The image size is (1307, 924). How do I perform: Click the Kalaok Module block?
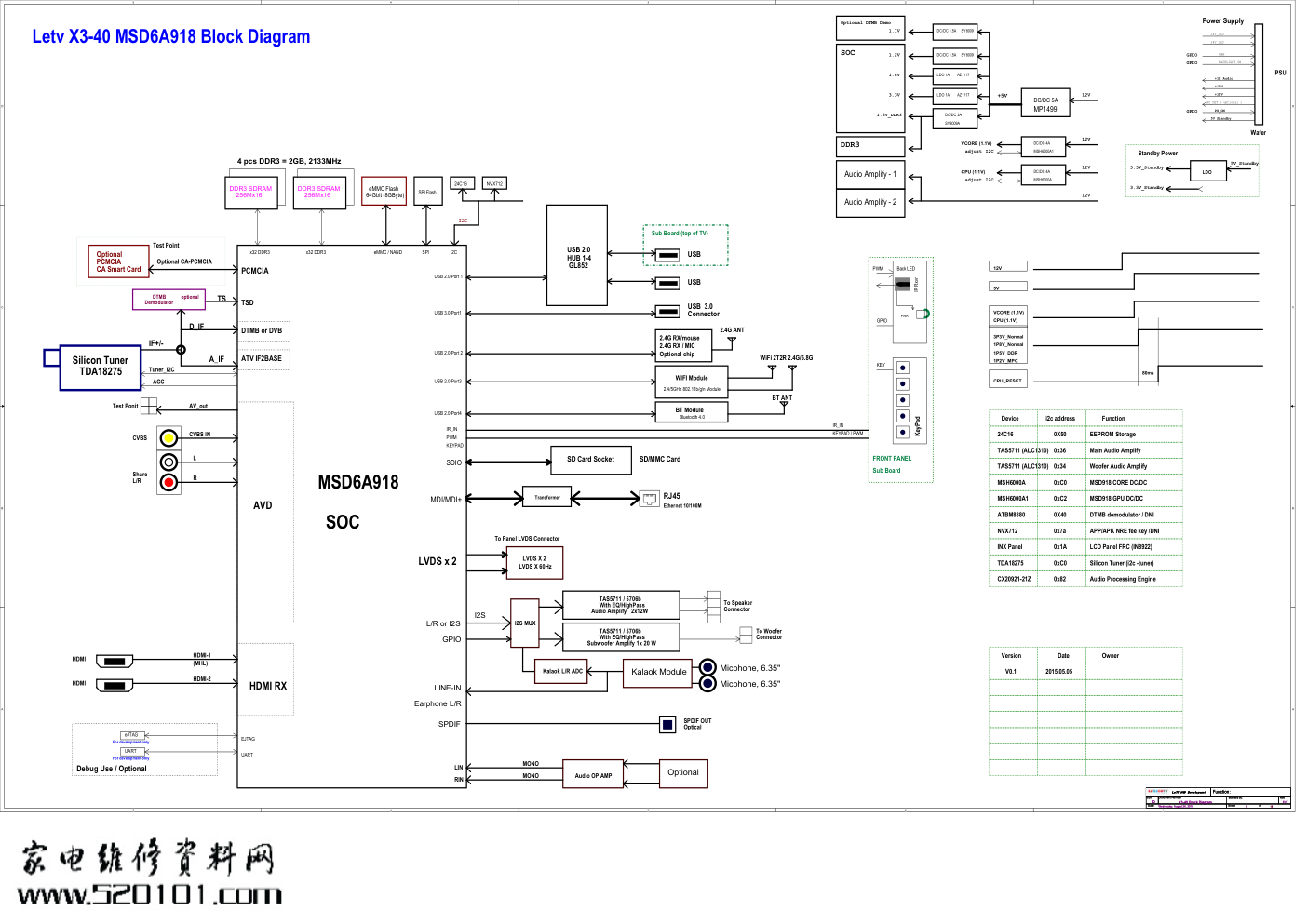point(658,672)
